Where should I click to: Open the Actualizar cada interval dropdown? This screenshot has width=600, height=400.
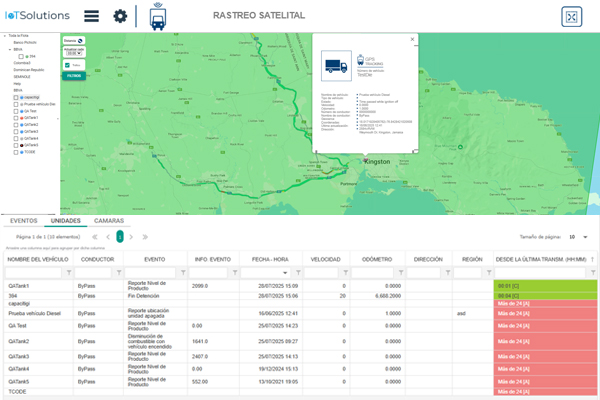[73, 54]
